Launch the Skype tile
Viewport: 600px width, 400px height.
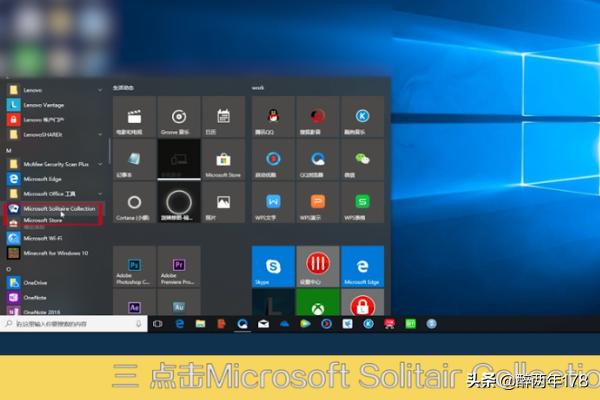point(273,266)
